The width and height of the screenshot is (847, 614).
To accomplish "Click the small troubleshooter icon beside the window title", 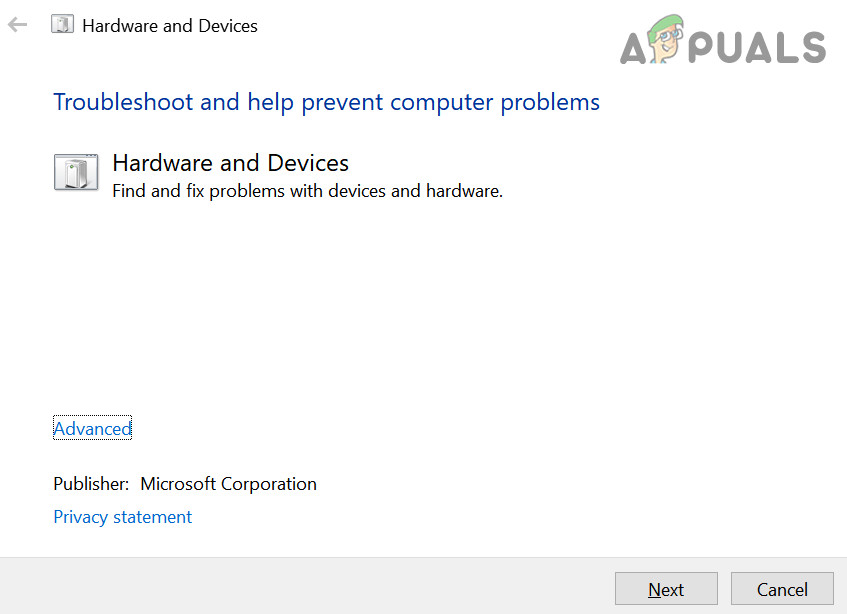I will point(62,25).
